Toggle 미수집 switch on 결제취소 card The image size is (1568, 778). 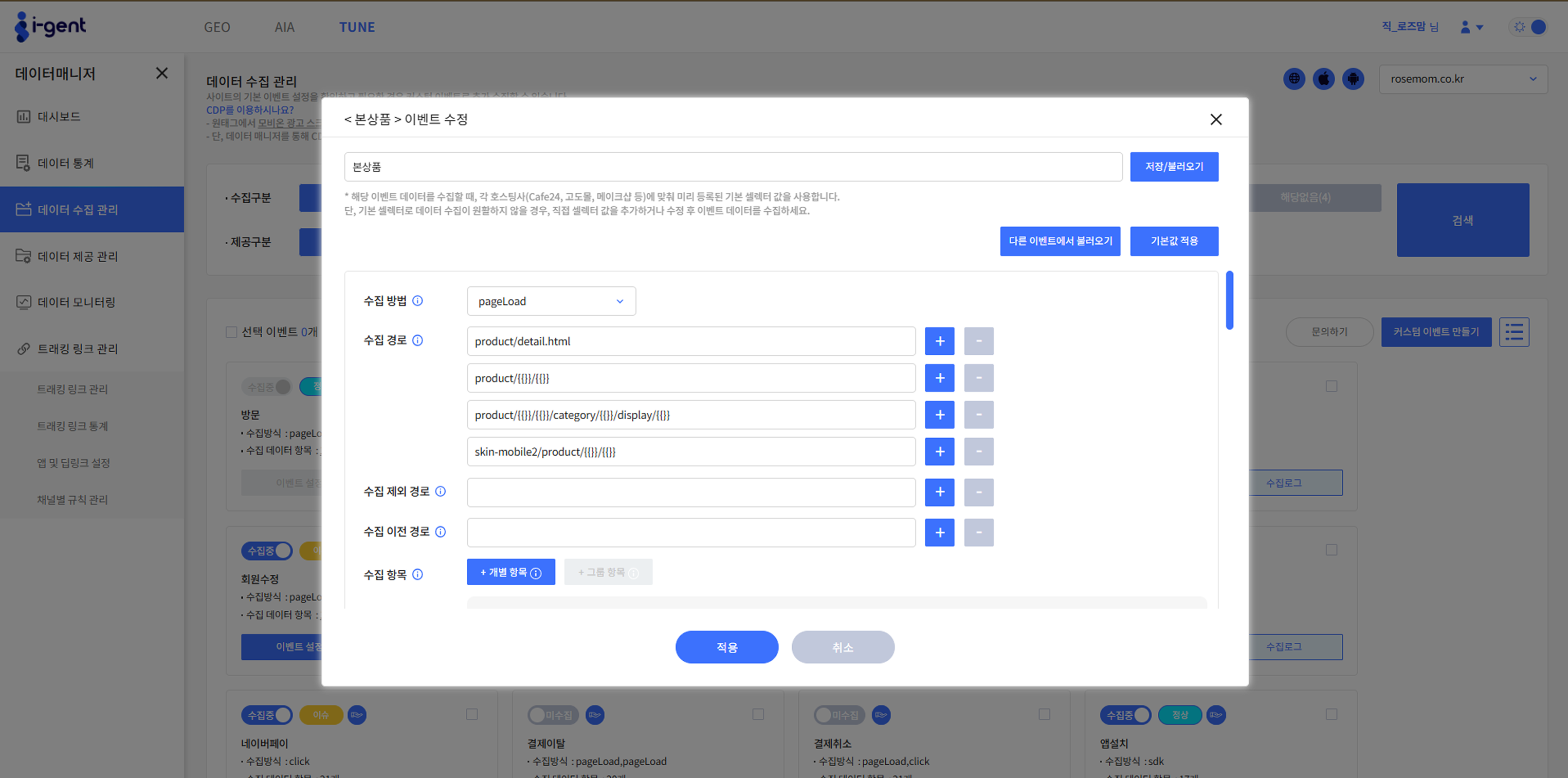click(x=839, y=715)
